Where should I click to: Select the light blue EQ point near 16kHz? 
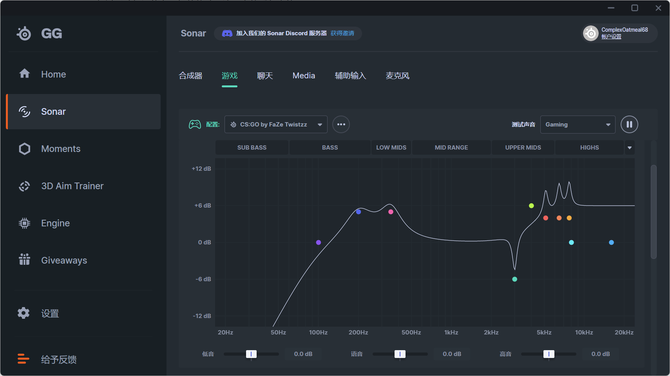coord(611,242)
